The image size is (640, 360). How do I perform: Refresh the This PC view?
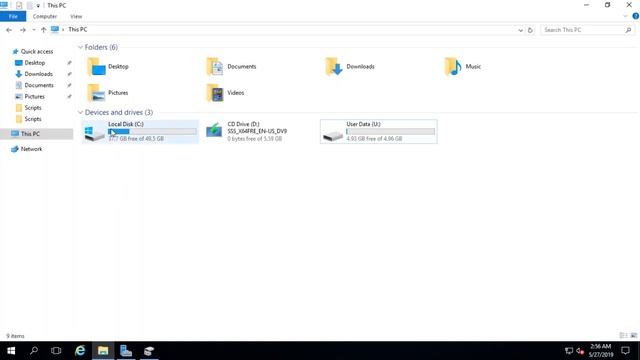tap(530, 30)
